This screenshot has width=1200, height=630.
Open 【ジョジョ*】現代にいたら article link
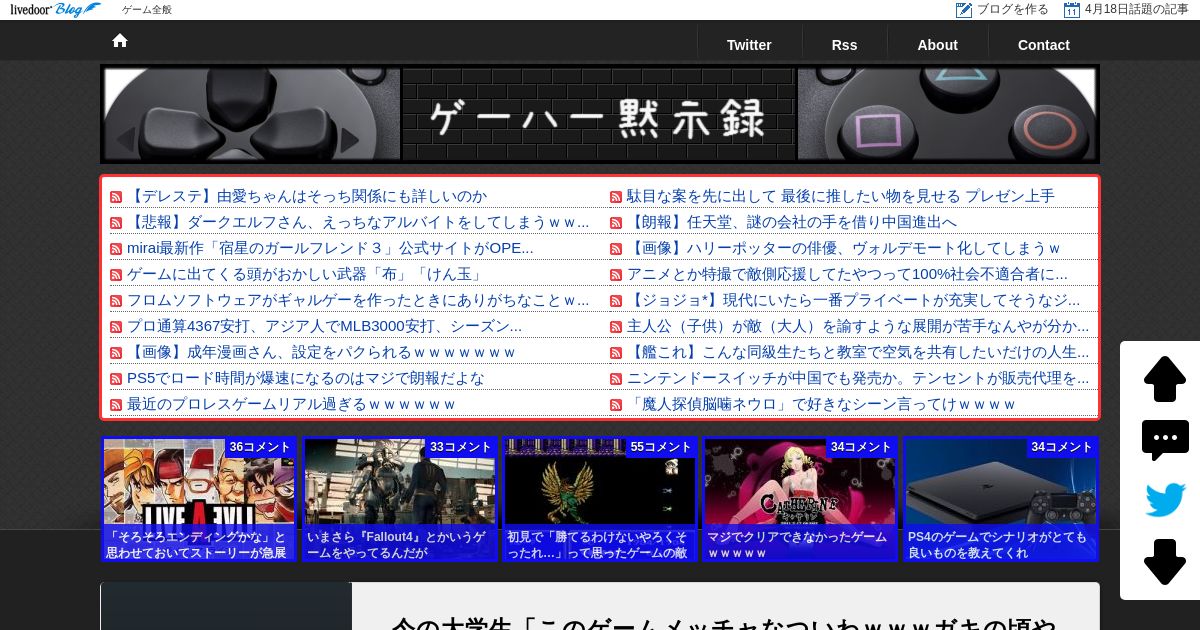point(854,300)
